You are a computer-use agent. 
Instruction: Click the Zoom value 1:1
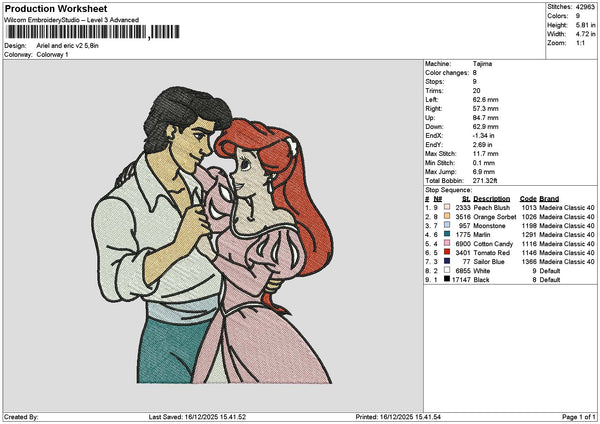[580, 43]
